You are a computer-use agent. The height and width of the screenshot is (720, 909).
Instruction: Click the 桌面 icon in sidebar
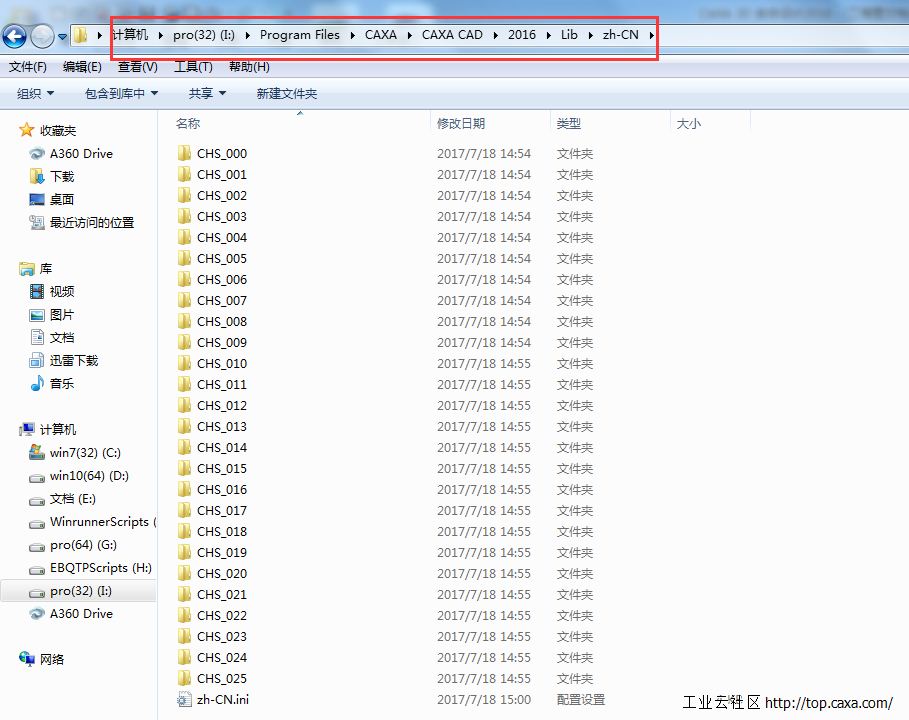[37, 199]
